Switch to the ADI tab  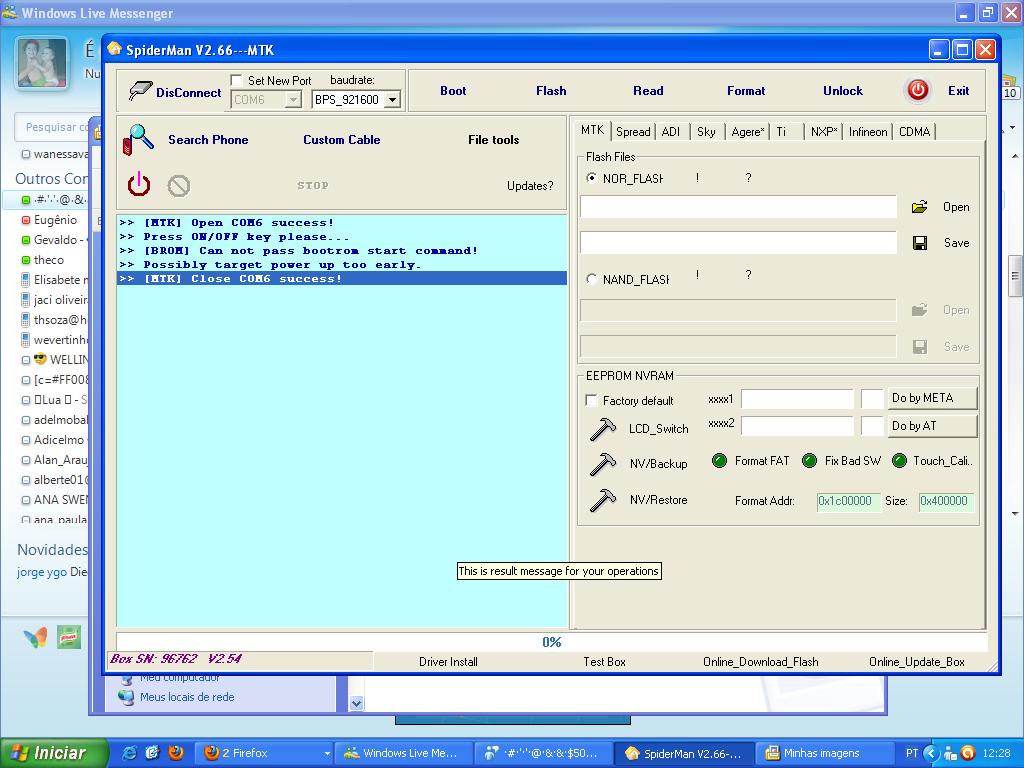pyautogui.click(x=671, y=132)
